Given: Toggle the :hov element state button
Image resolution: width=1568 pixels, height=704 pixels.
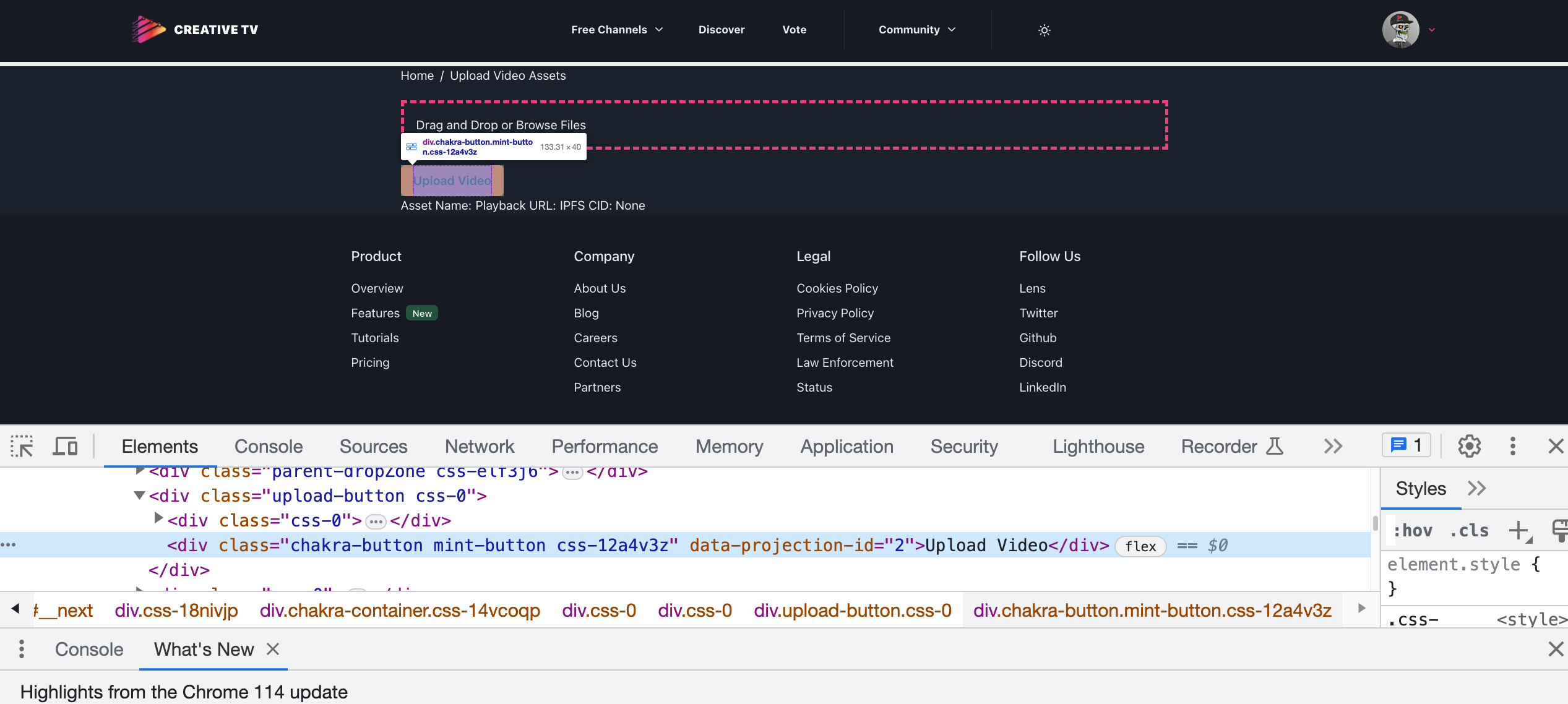Looking at the screenshot, I should point(1412,531).
